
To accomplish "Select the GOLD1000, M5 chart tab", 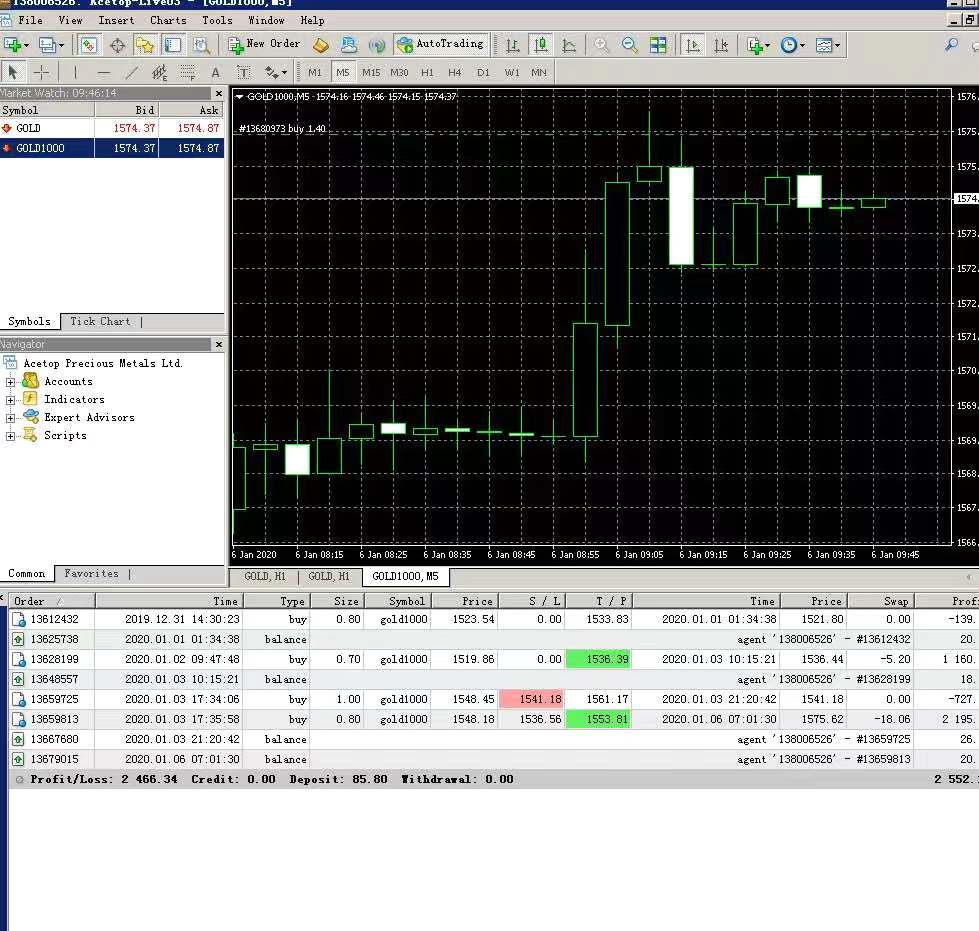I will click(405, 576).
